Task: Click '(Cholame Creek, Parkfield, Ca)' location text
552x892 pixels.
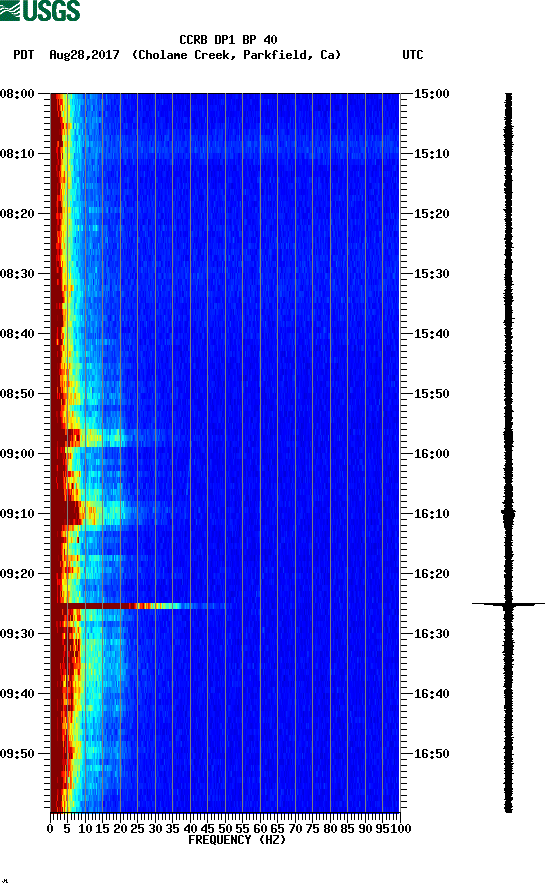Action: 236,55
